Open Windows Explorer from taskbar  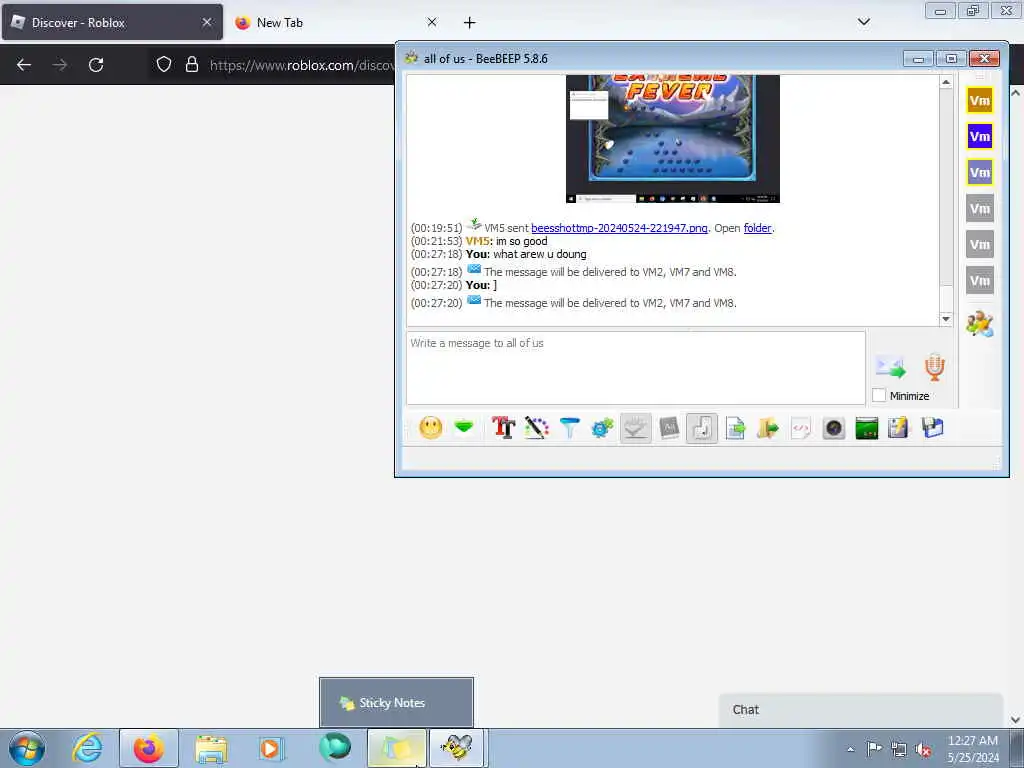211,748
